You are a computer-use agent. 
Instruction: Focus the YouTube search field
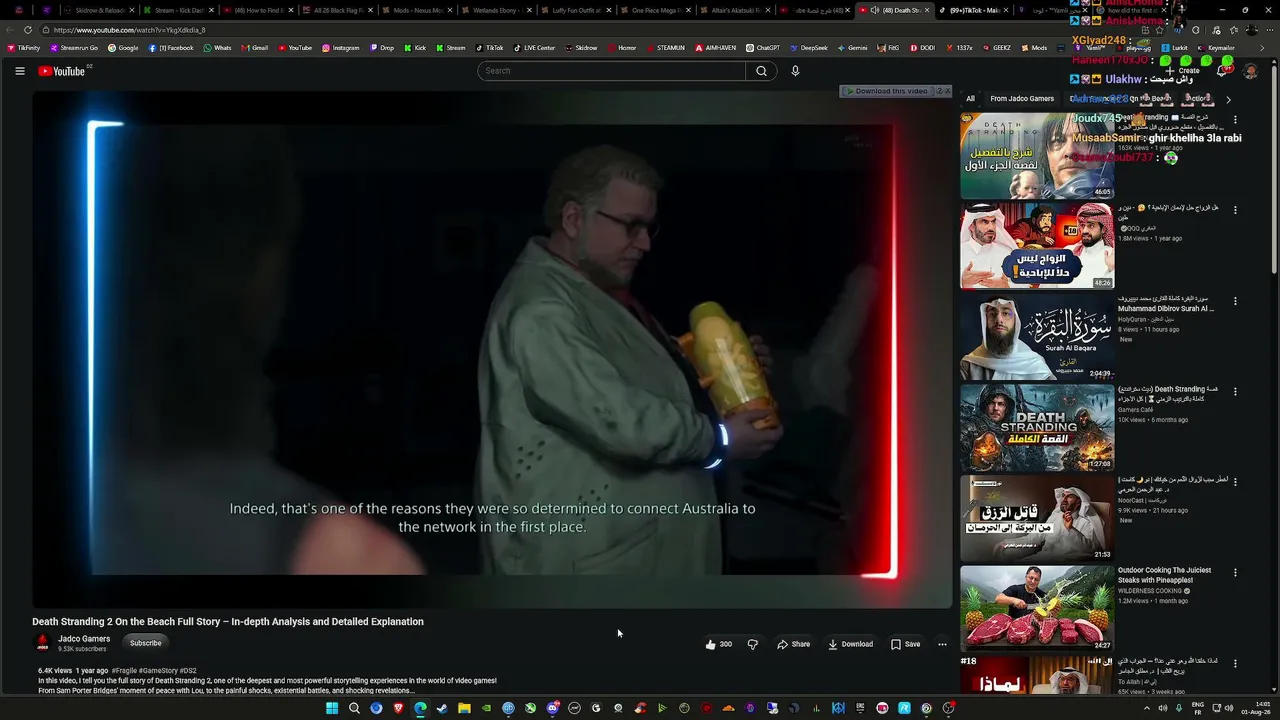[611, 71]
